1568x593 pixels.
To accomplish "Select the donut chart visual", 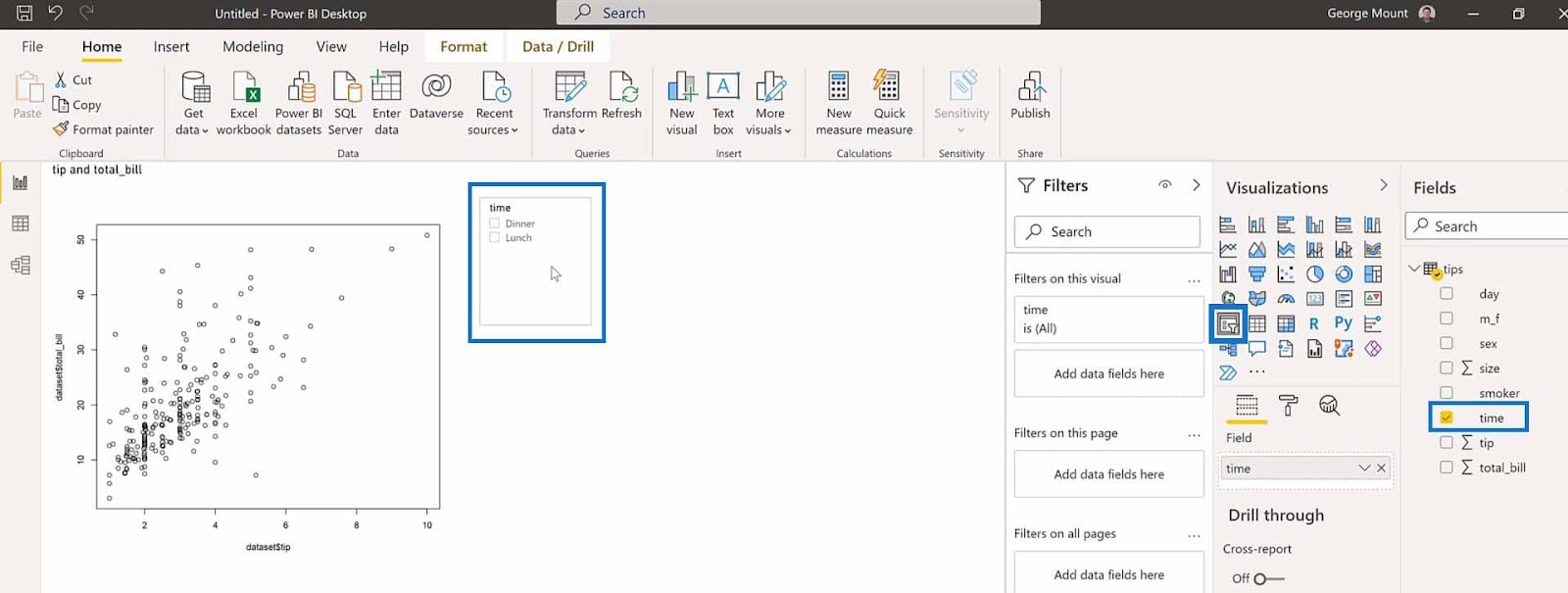I will (1344, 274).
